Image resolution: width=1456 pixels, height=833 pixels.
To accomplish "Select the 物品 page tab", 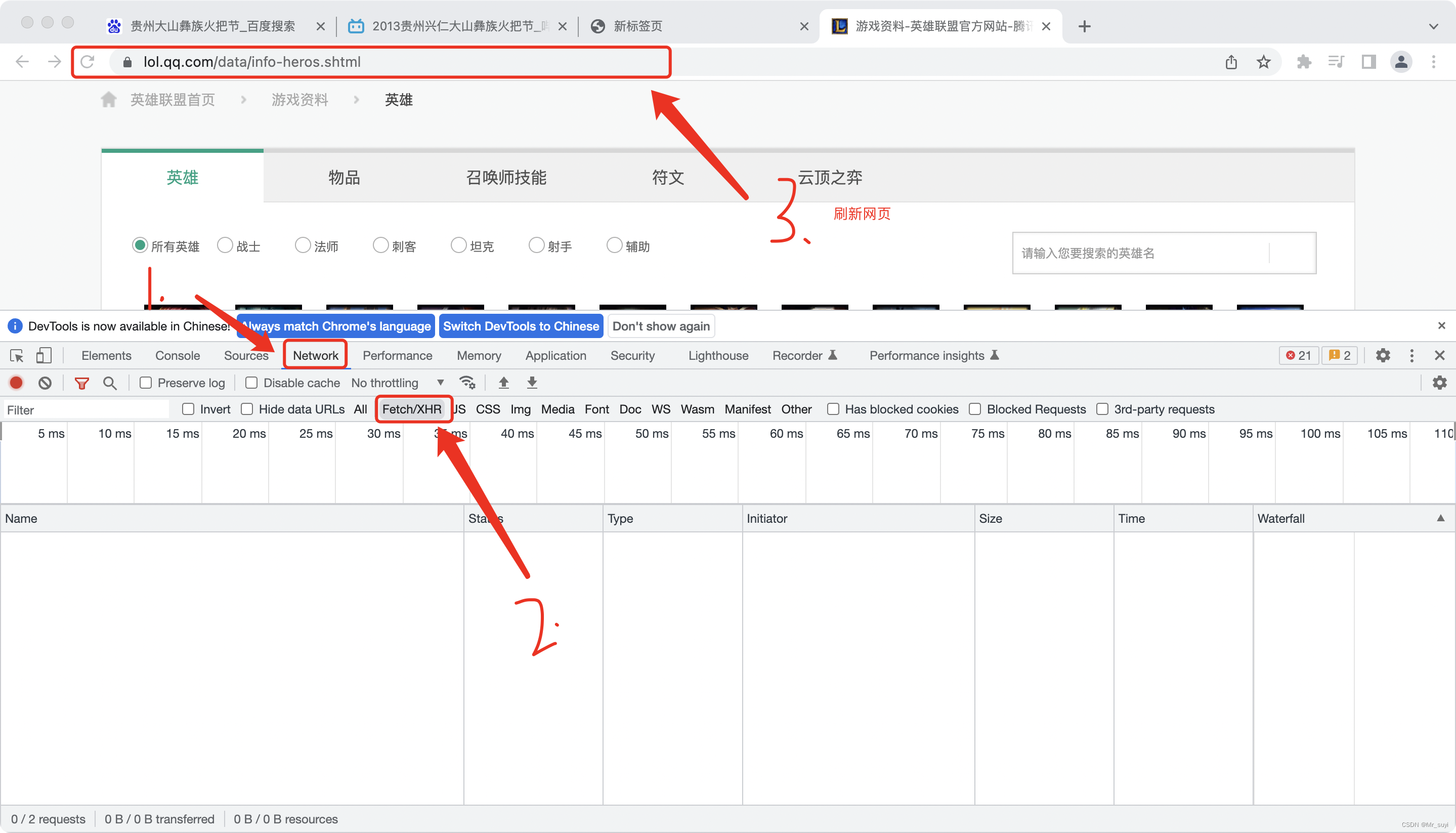I will pos(344,177).
